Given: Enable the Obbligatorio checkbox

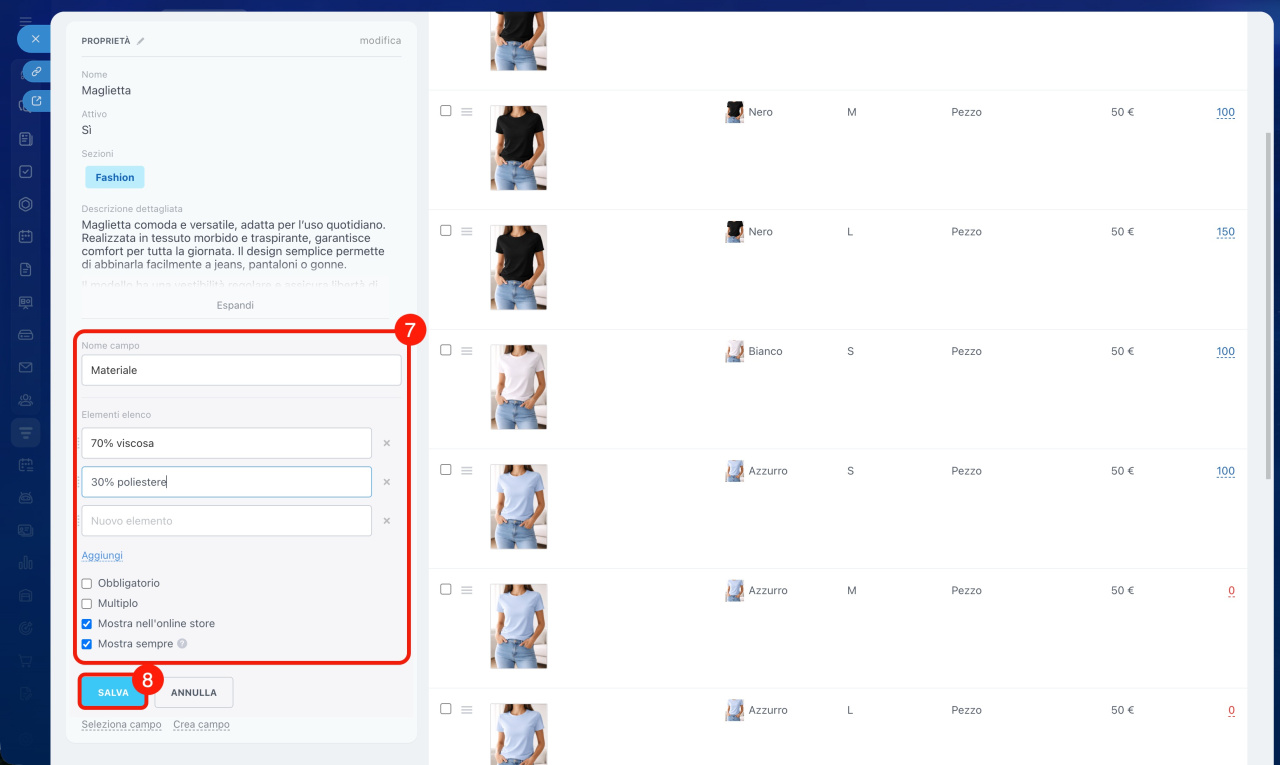Looking at the screenshot, I should coord(87,584).
